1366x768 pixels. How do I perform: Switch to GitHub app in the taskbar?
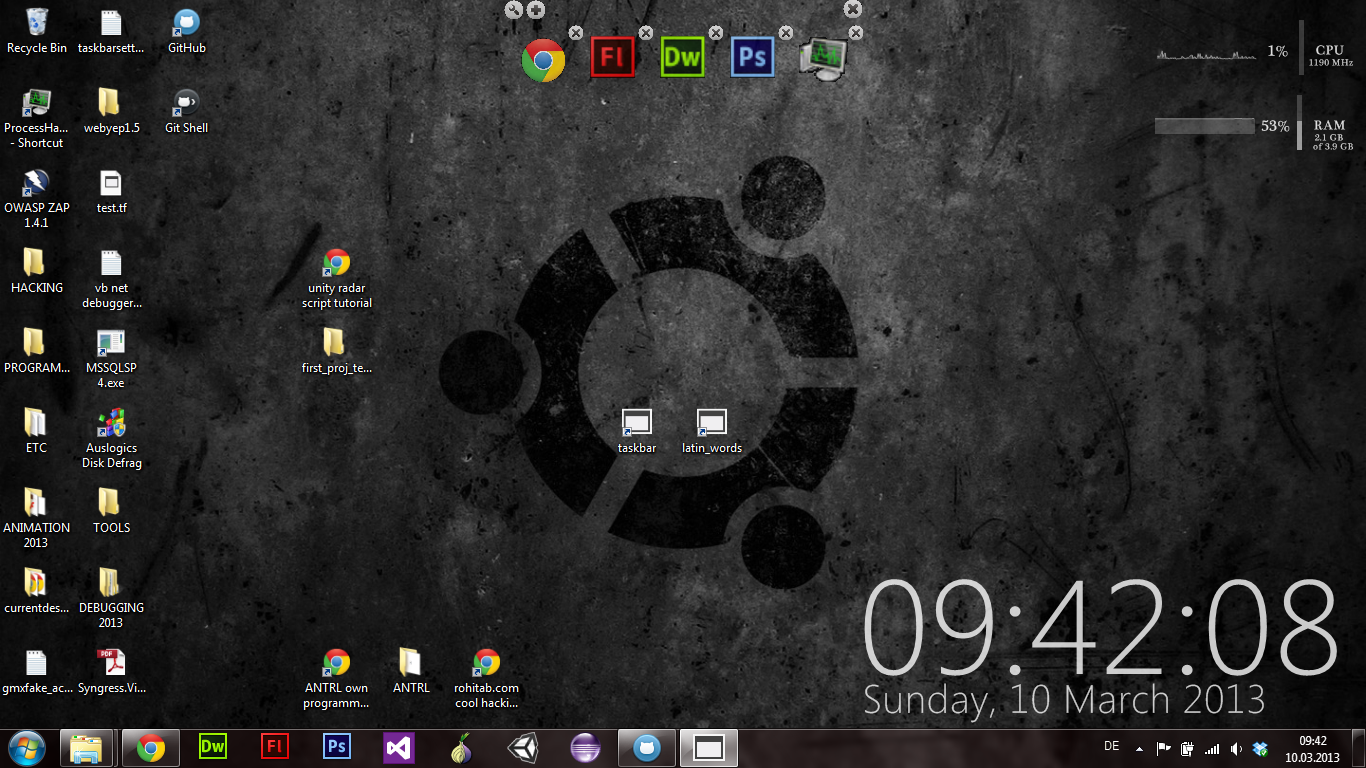tap(647, 748)
